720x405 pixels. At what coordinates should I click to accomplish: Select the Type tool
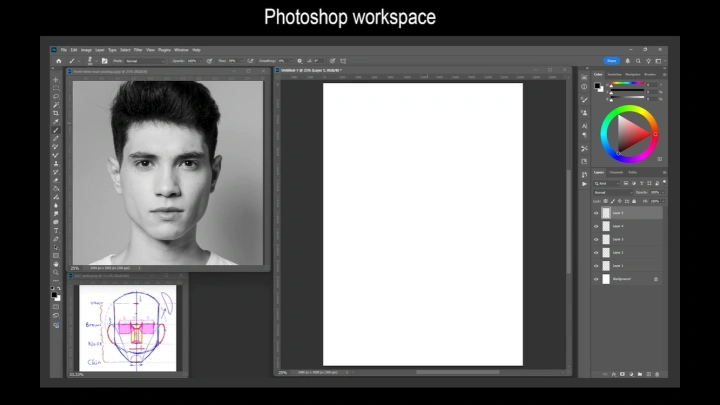tap(56, 230)
